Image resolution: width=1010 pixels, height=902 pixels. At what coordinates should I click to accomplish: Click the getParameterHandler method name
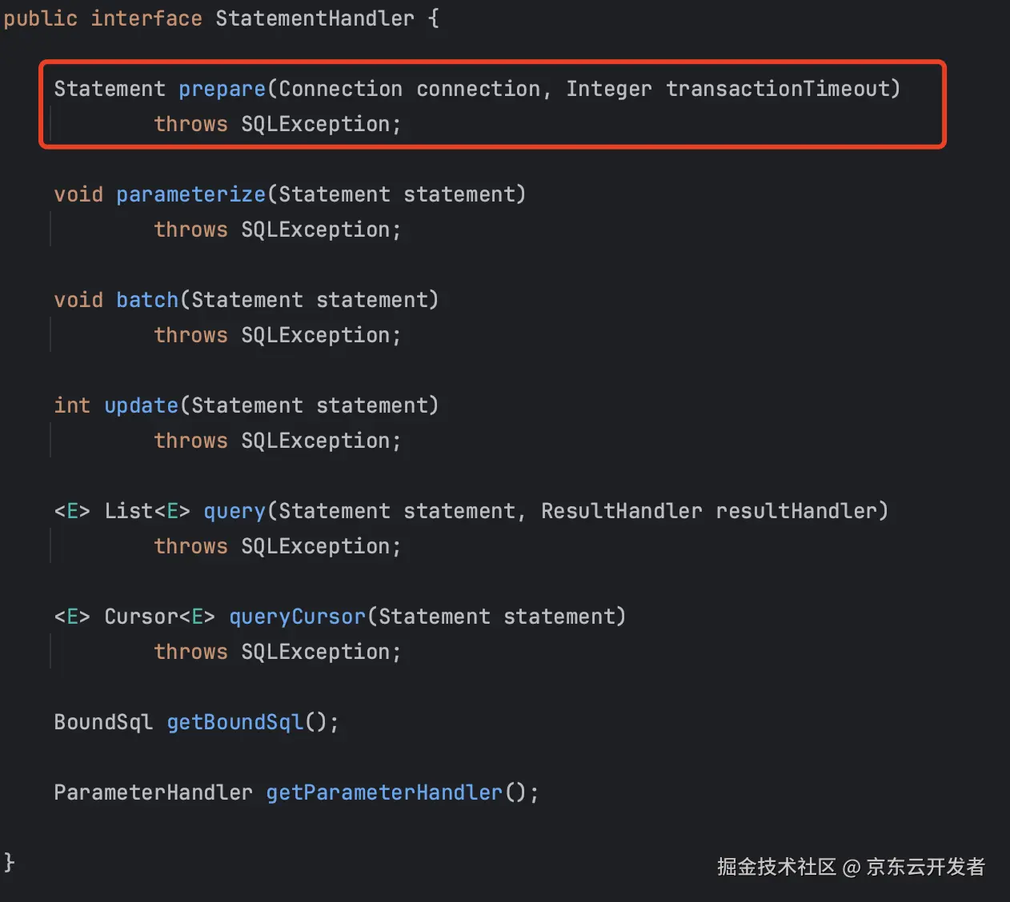click(384, 793)
